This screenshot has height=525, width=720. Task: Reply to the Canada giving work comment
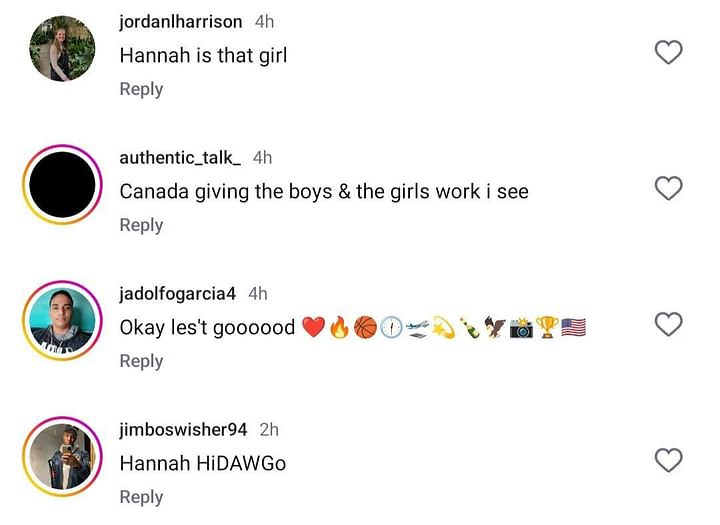141,225
